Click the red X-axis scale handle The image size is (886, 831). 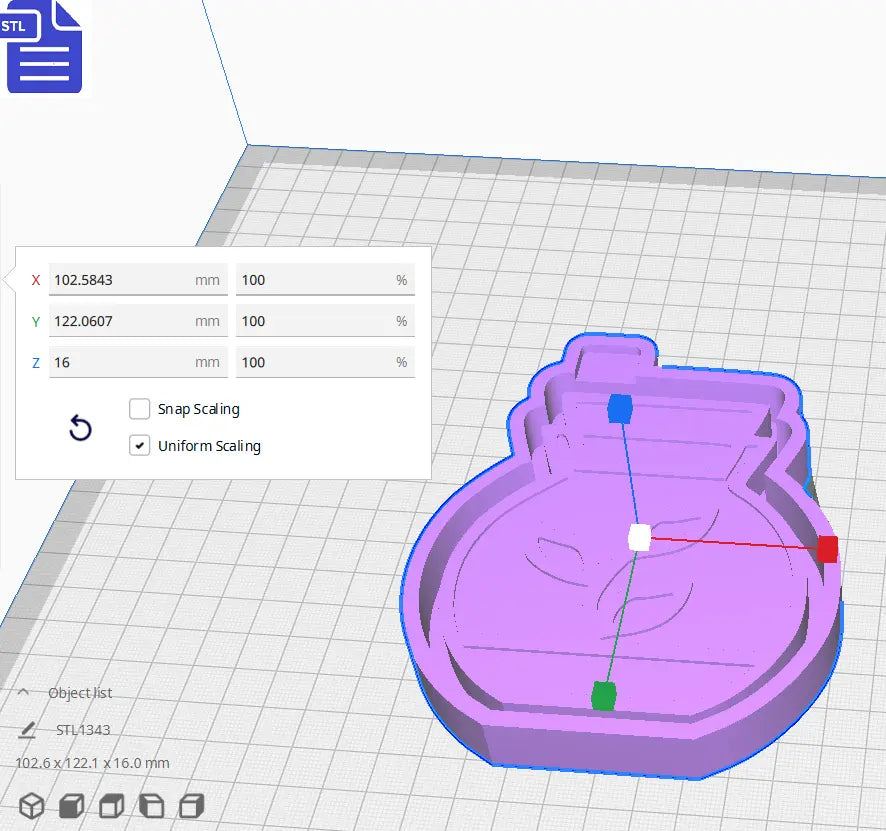tap(827, 549)
